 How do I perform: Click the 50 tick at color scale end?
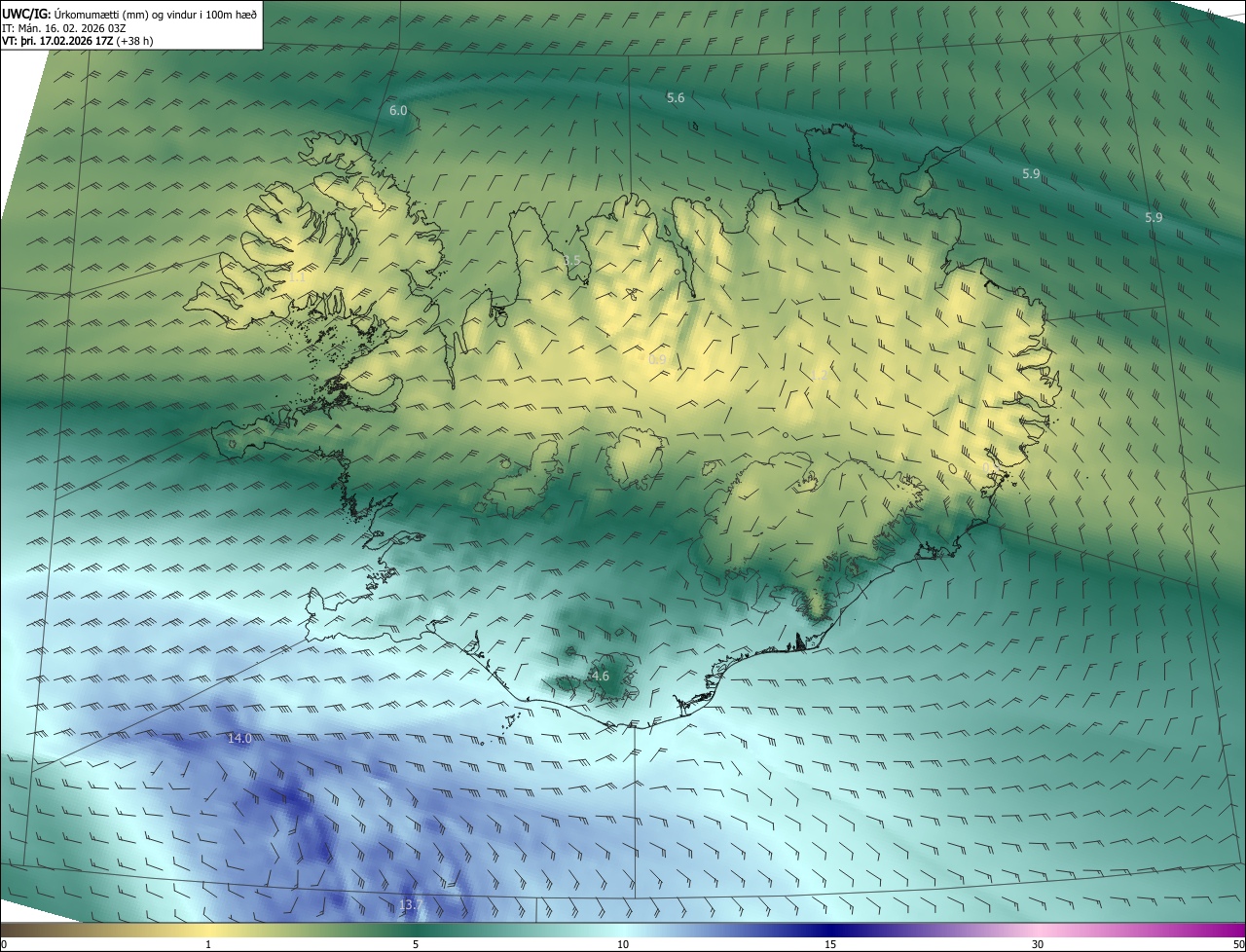tap(1238, 944)
